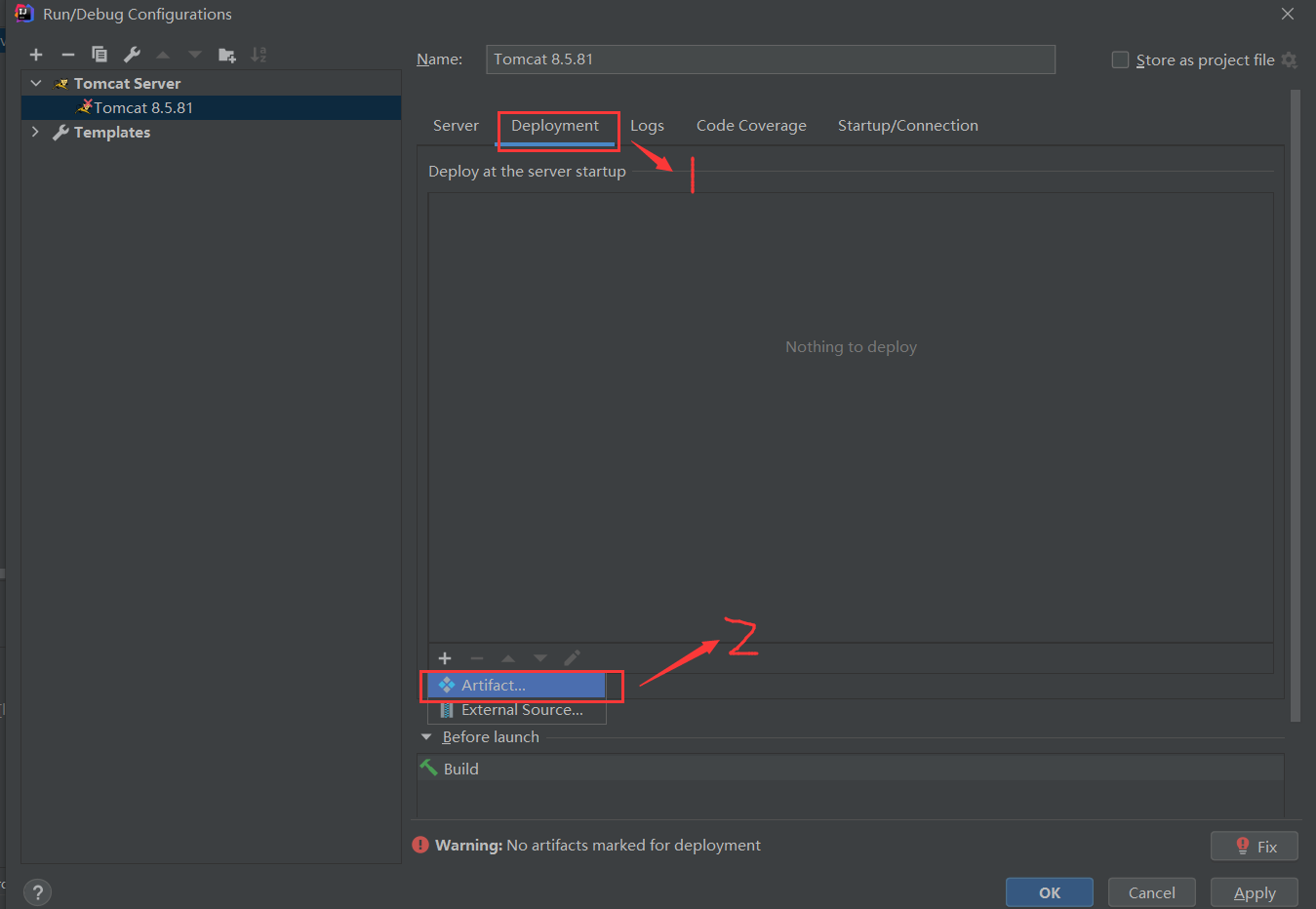Move deployment item up arrow
The height and width of the screenshot is (909, 1316).
[508, 658]
